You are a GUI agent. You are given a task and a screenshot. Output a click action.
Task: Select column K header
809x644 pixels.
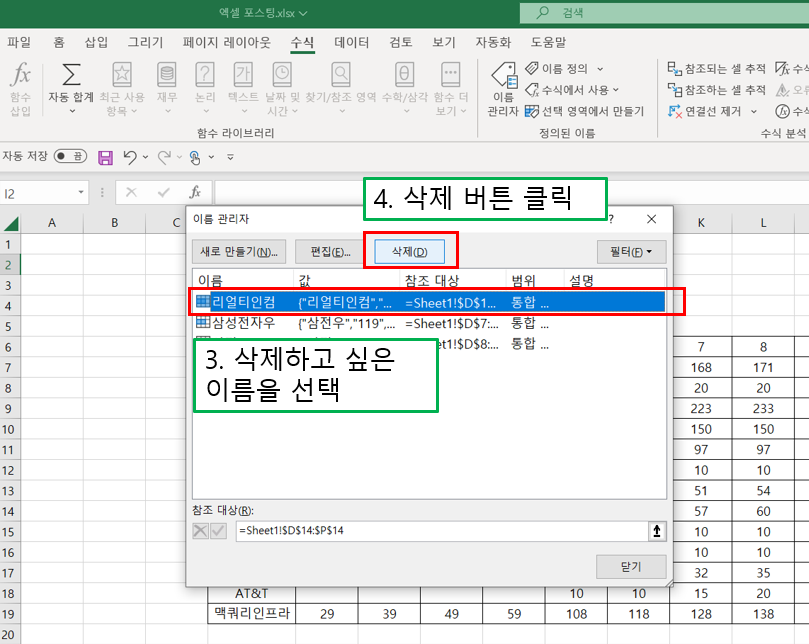click(701, 223)
